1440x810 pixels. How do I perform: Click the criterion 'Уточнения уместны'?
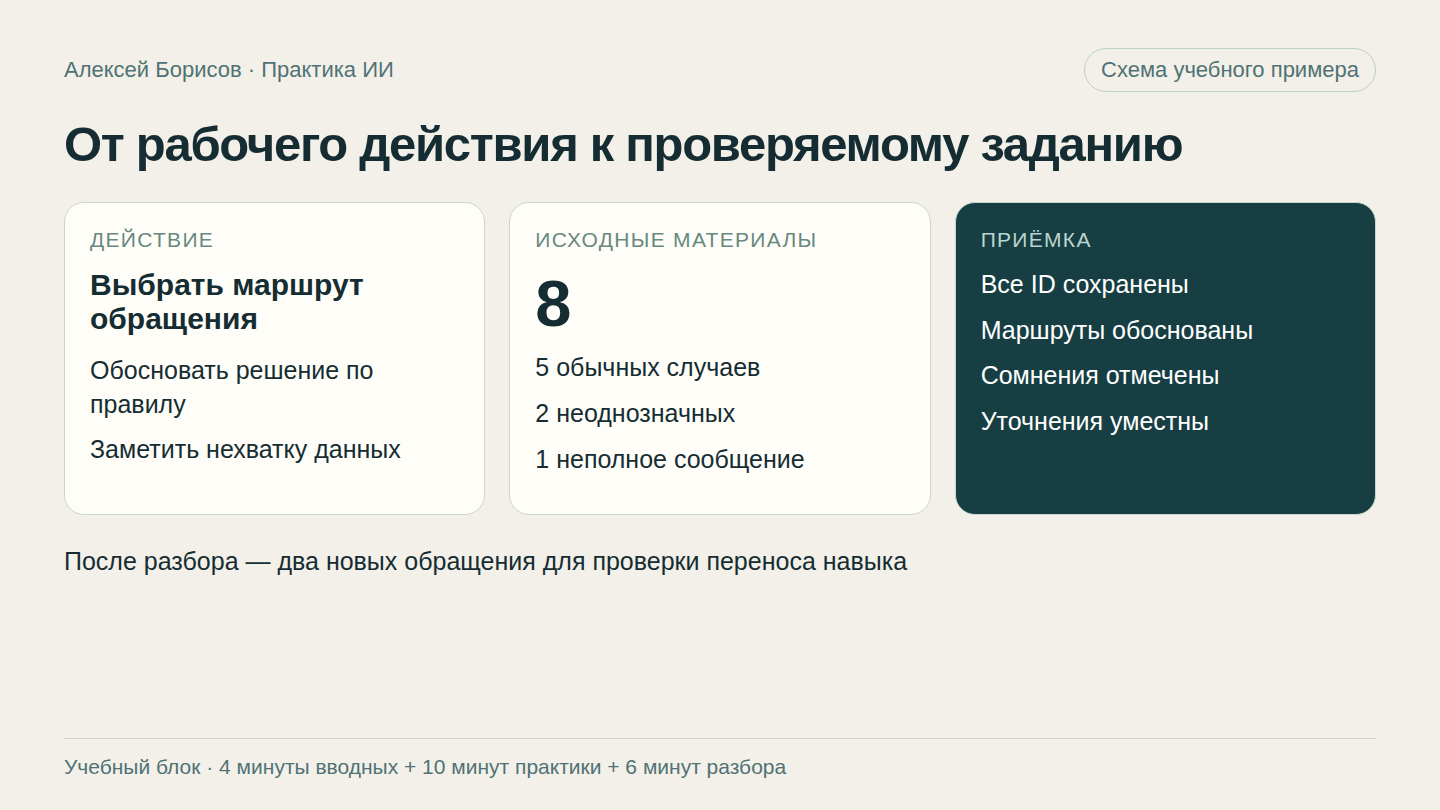click(1095, 422)
